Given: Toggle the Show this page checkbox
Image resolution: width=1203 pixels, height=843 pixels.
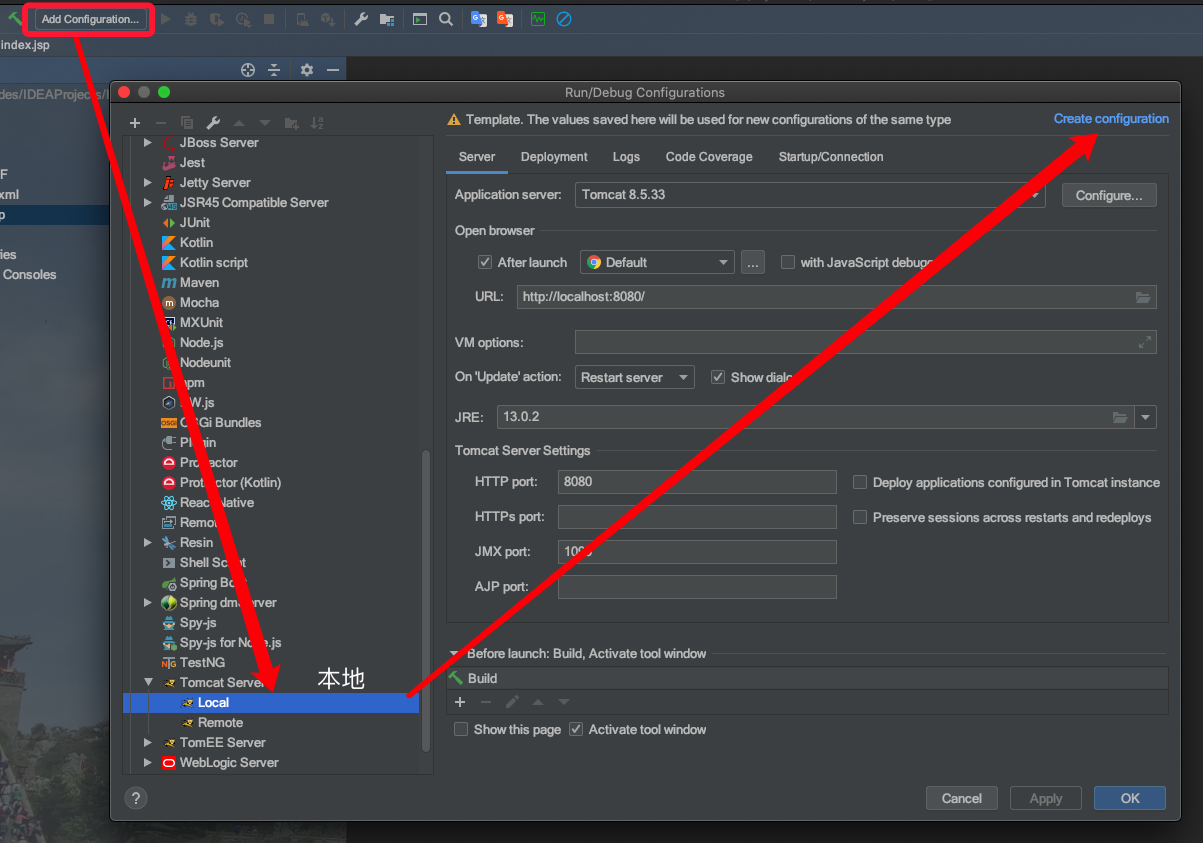Looking at the screenshot, I should point(461,729).
